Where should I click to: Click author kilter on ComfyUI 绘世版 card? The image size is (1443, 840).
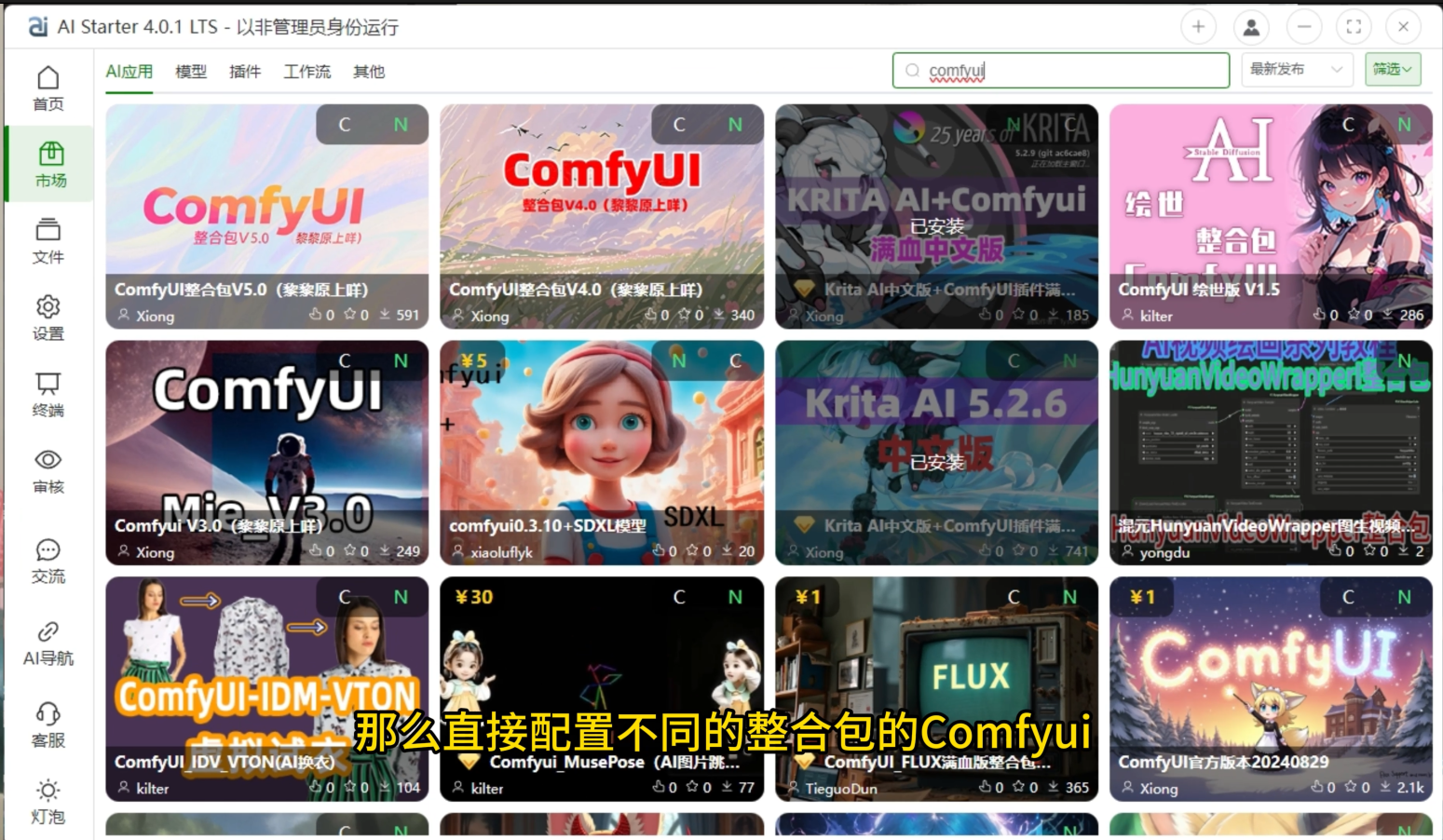point(1156,316)
